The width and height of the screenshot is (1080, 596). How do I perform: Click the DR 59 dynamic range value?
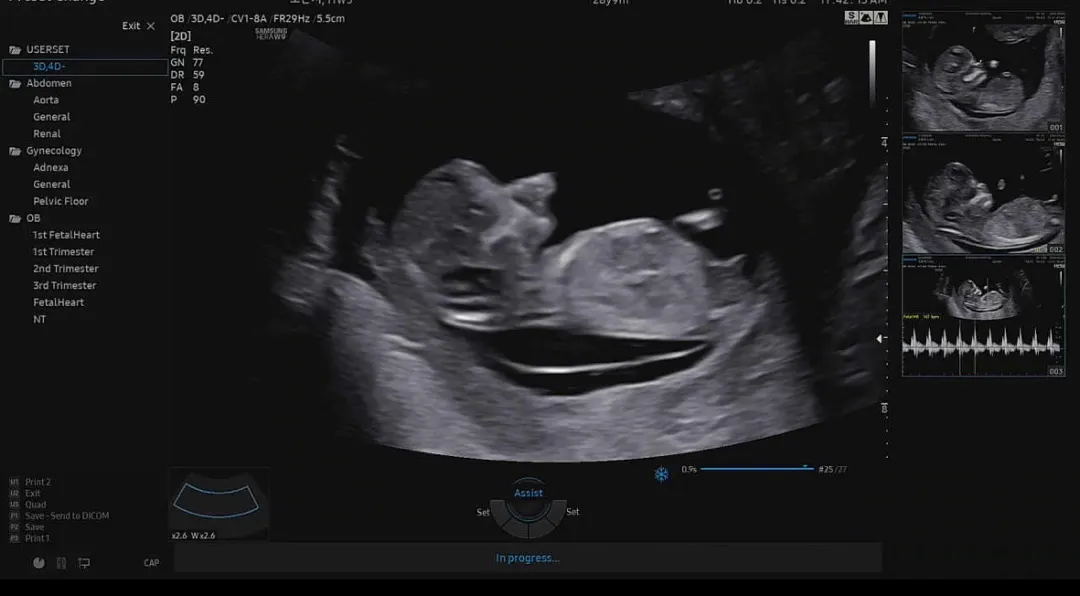[187, 75]
